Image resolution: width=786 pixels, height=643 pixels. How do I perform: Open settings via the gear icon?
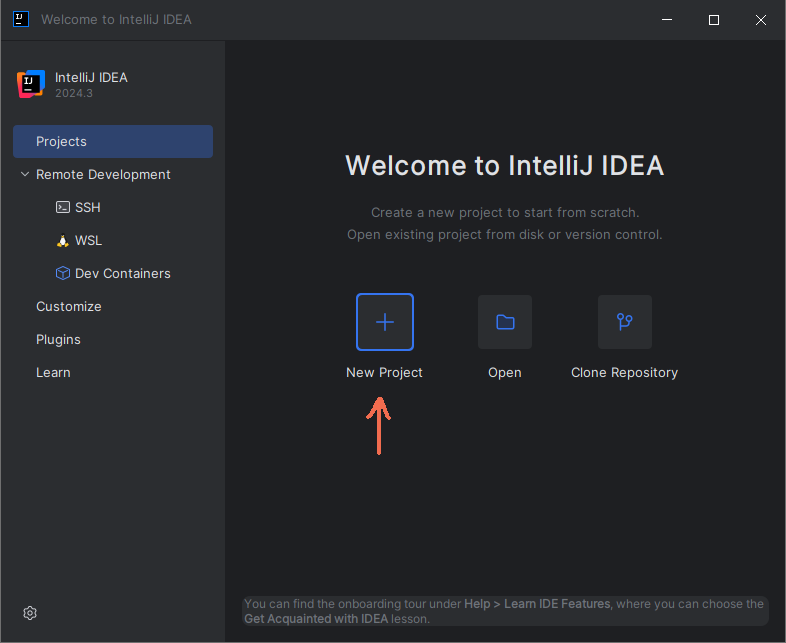coord(30,613)
